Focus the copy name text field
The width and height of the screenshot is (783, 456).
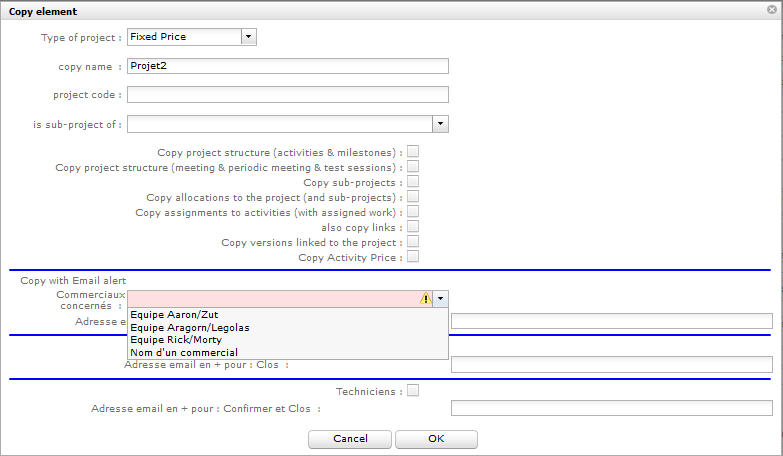288,66
